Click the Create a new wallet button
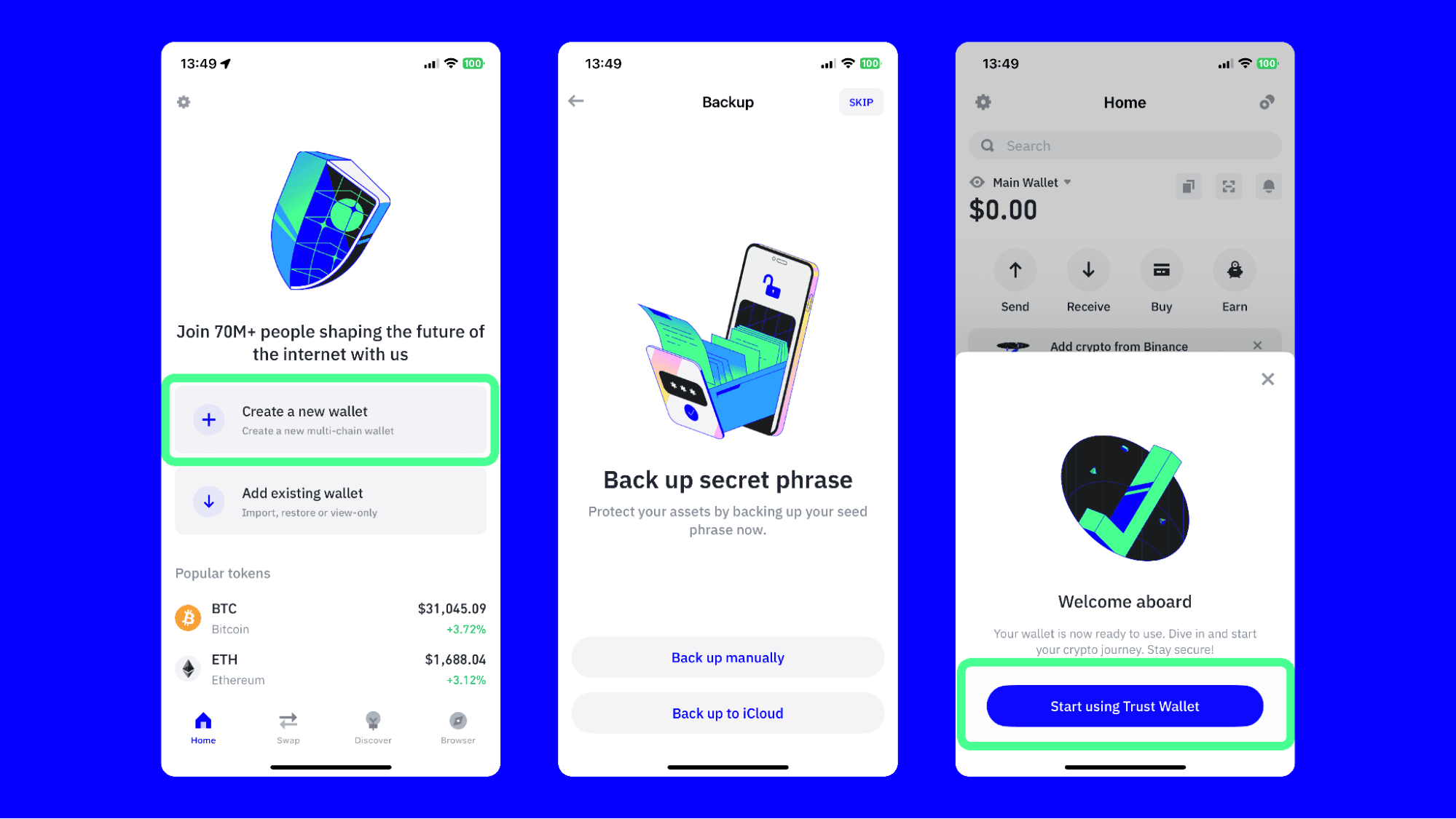Screen dimensions: 1456x819 [330, 419]
